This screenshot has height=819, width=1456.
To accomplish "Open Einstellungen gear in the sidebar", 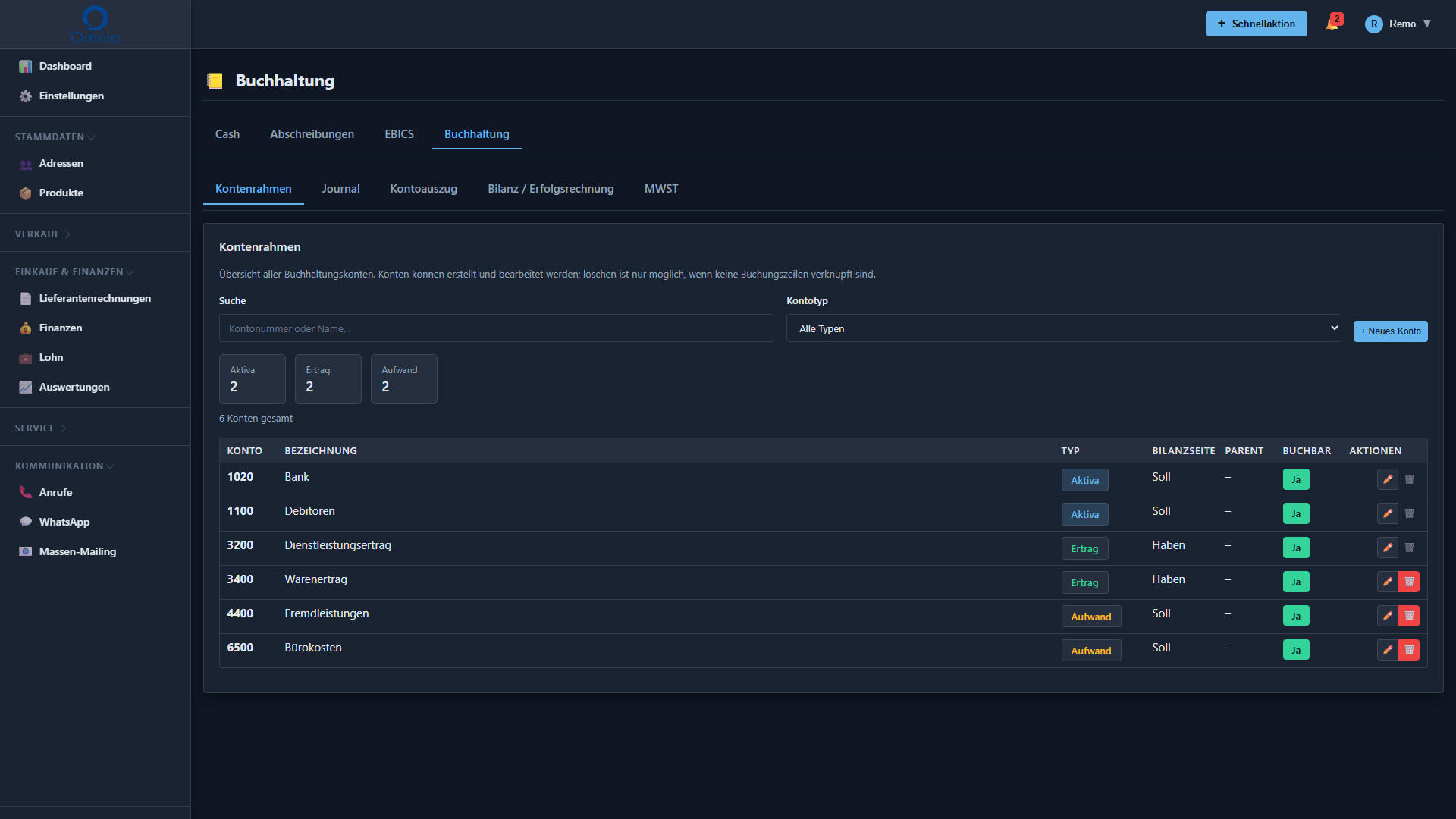I will click(x=26, y=96).
